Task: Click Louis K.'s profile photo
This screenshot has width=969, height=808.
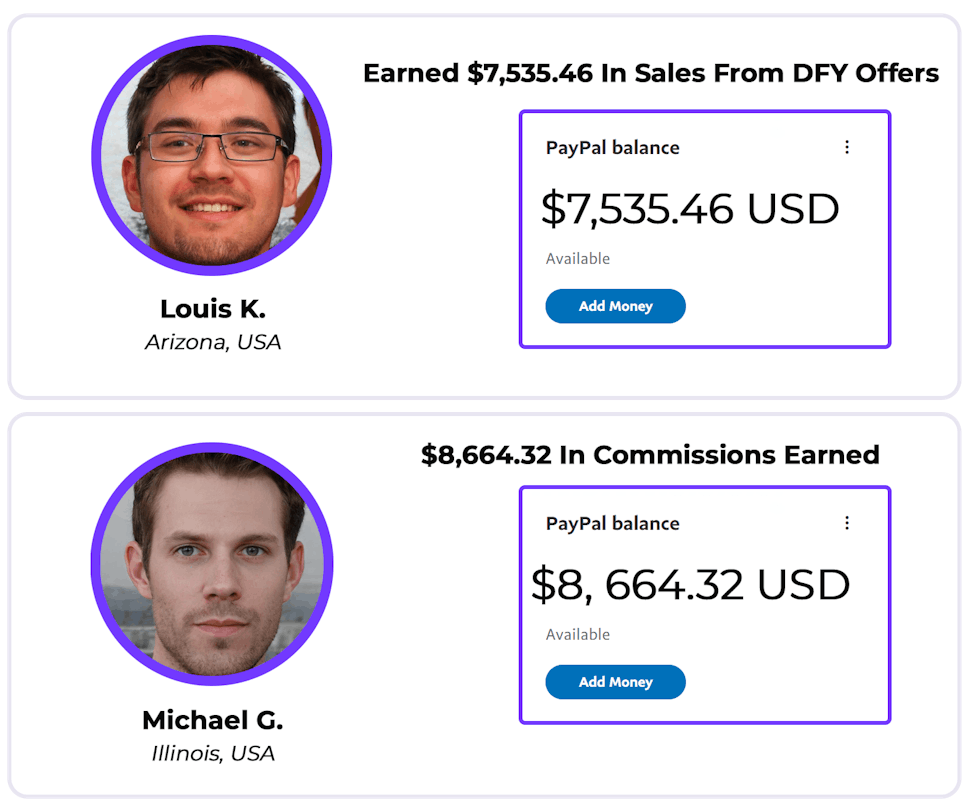Action: [x=212, y=155]
